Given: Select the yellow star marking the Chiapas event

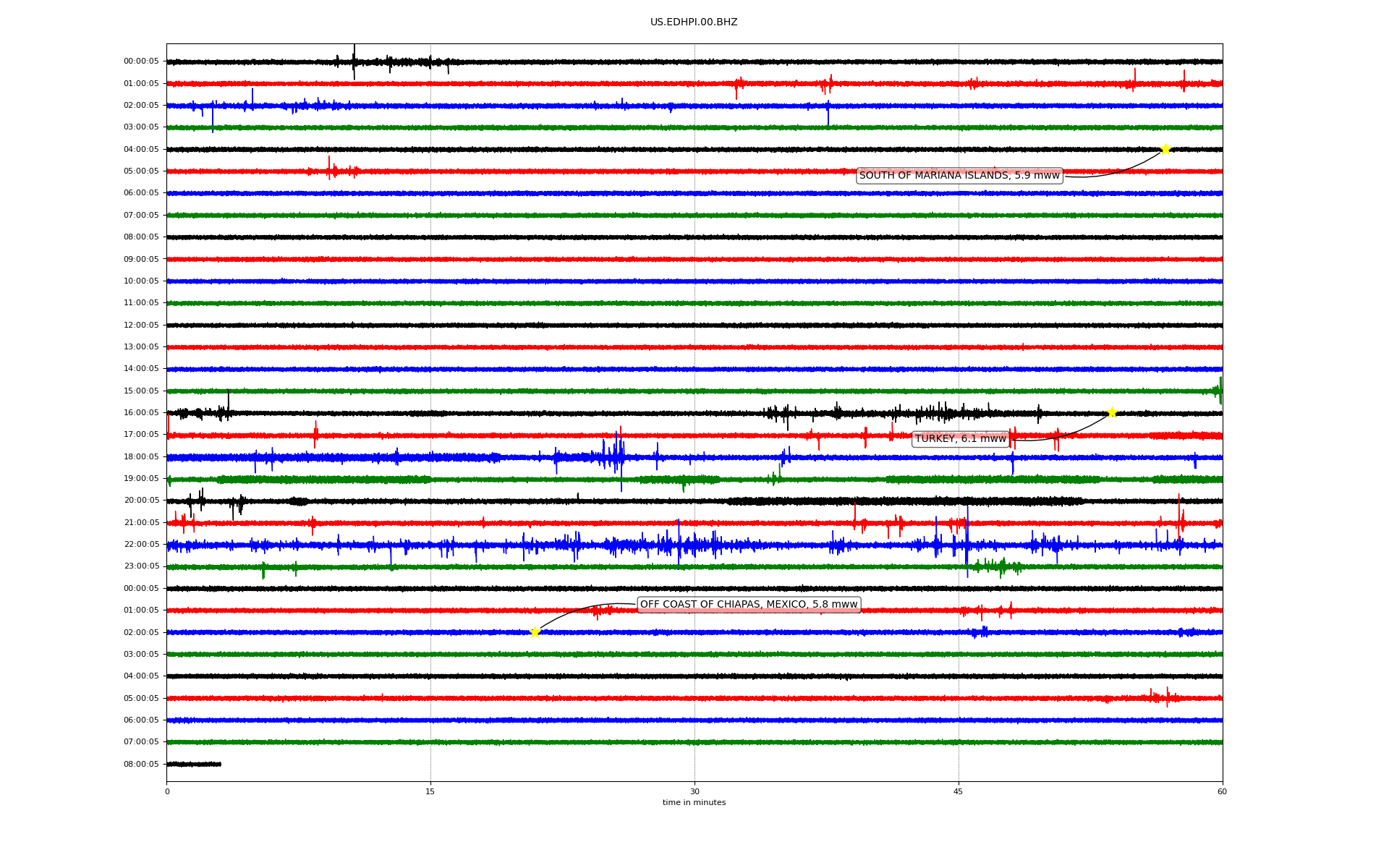Looking at the screenshot, I should point(535,632).
